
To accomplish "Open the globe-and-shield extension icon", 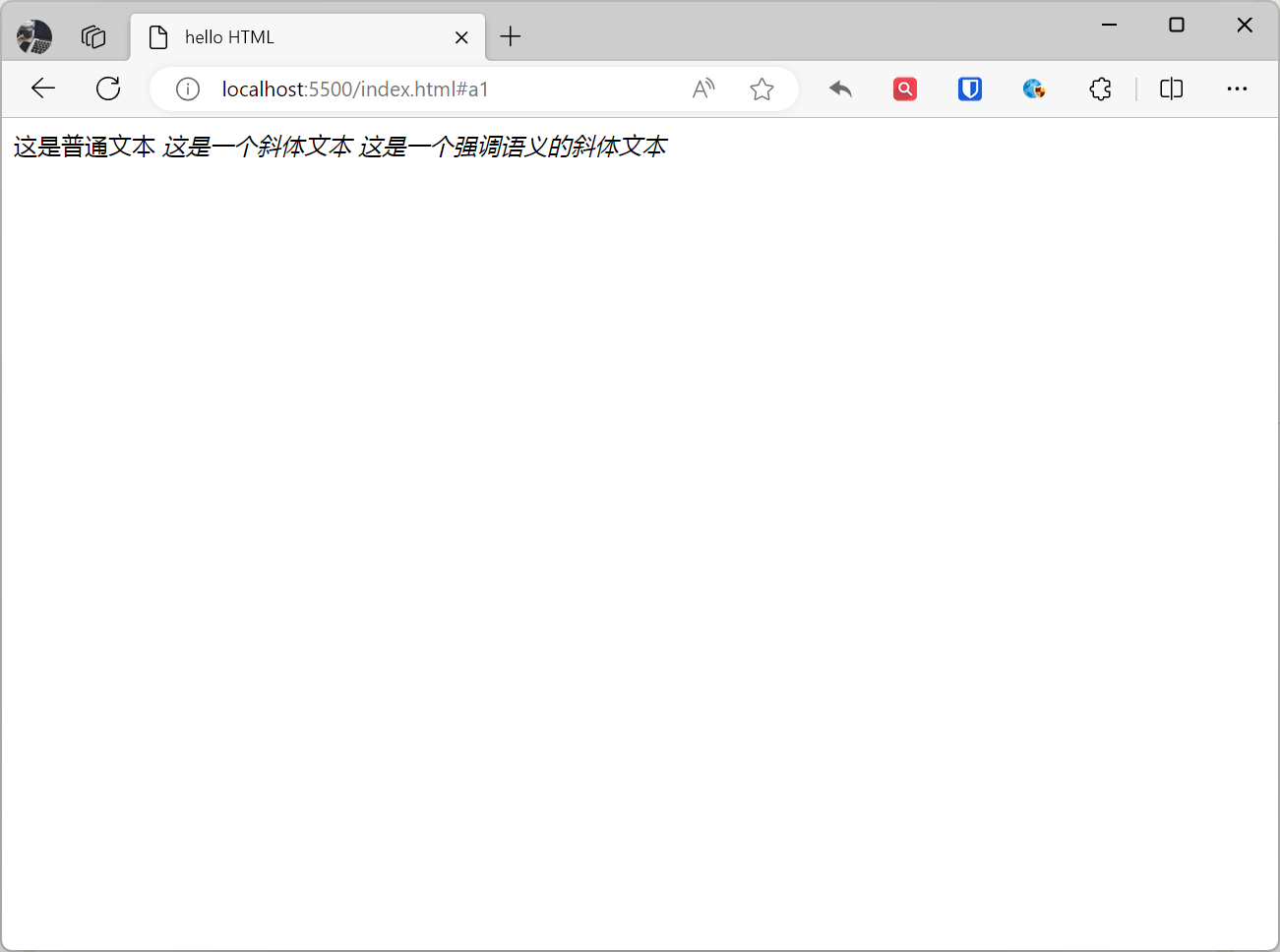I will pos(1034,89).
